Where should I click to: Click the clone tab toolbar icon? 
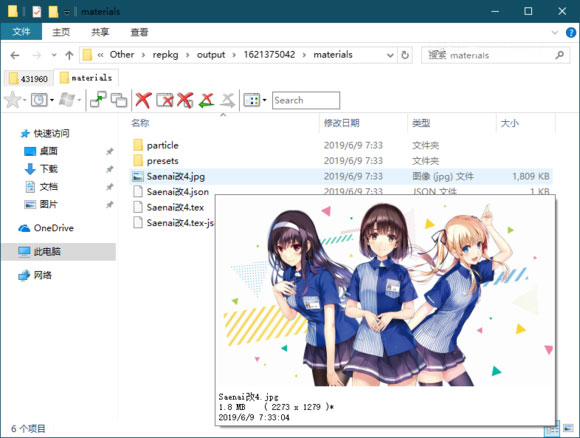[x=119, y=100]
